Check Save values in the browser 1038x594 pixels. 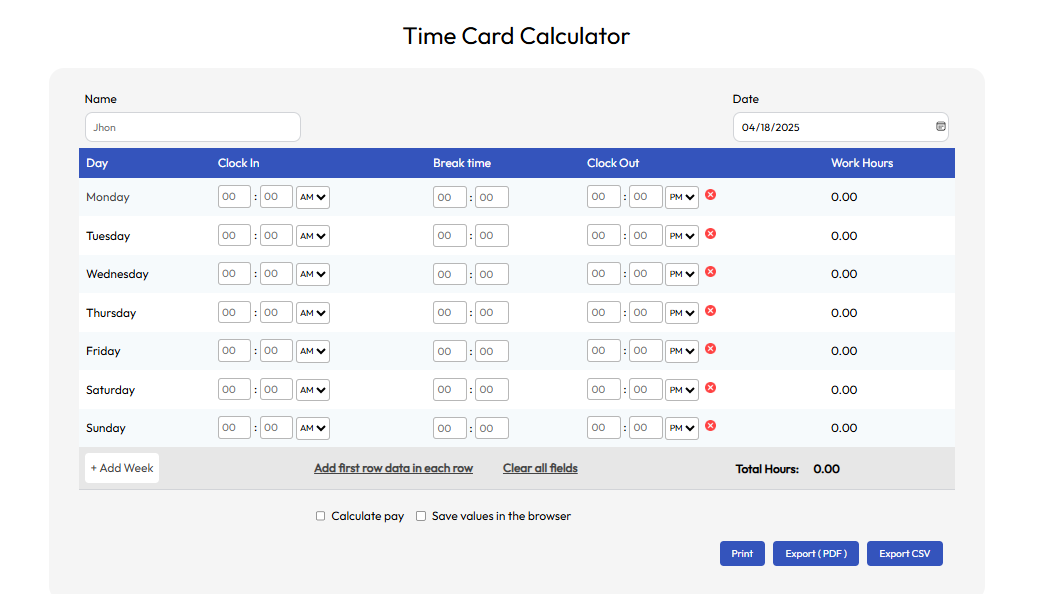pos(421,516)
